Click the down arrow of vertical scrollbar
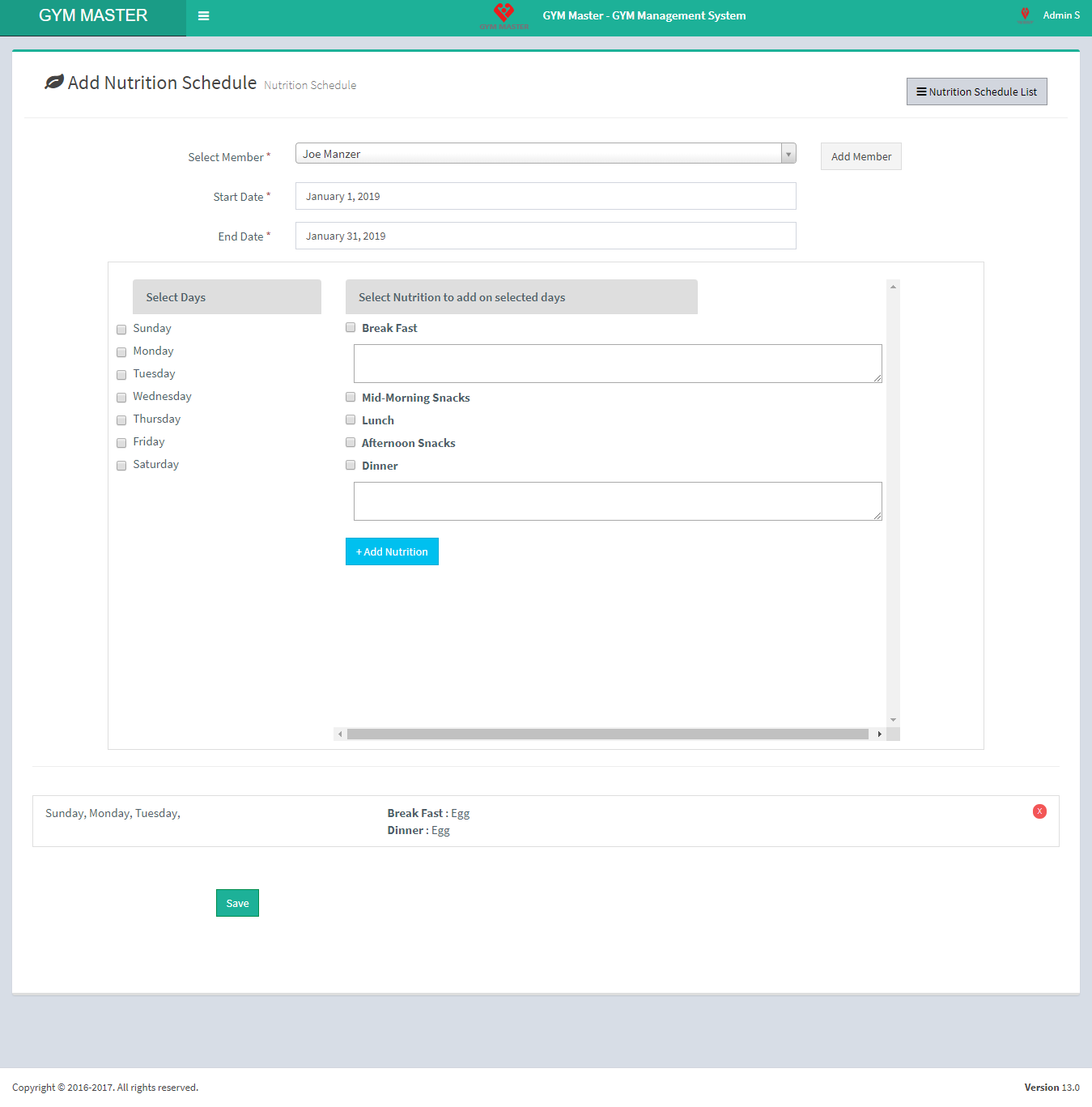The width and height of the screenshot is (1092, 1107). [893, 720]
